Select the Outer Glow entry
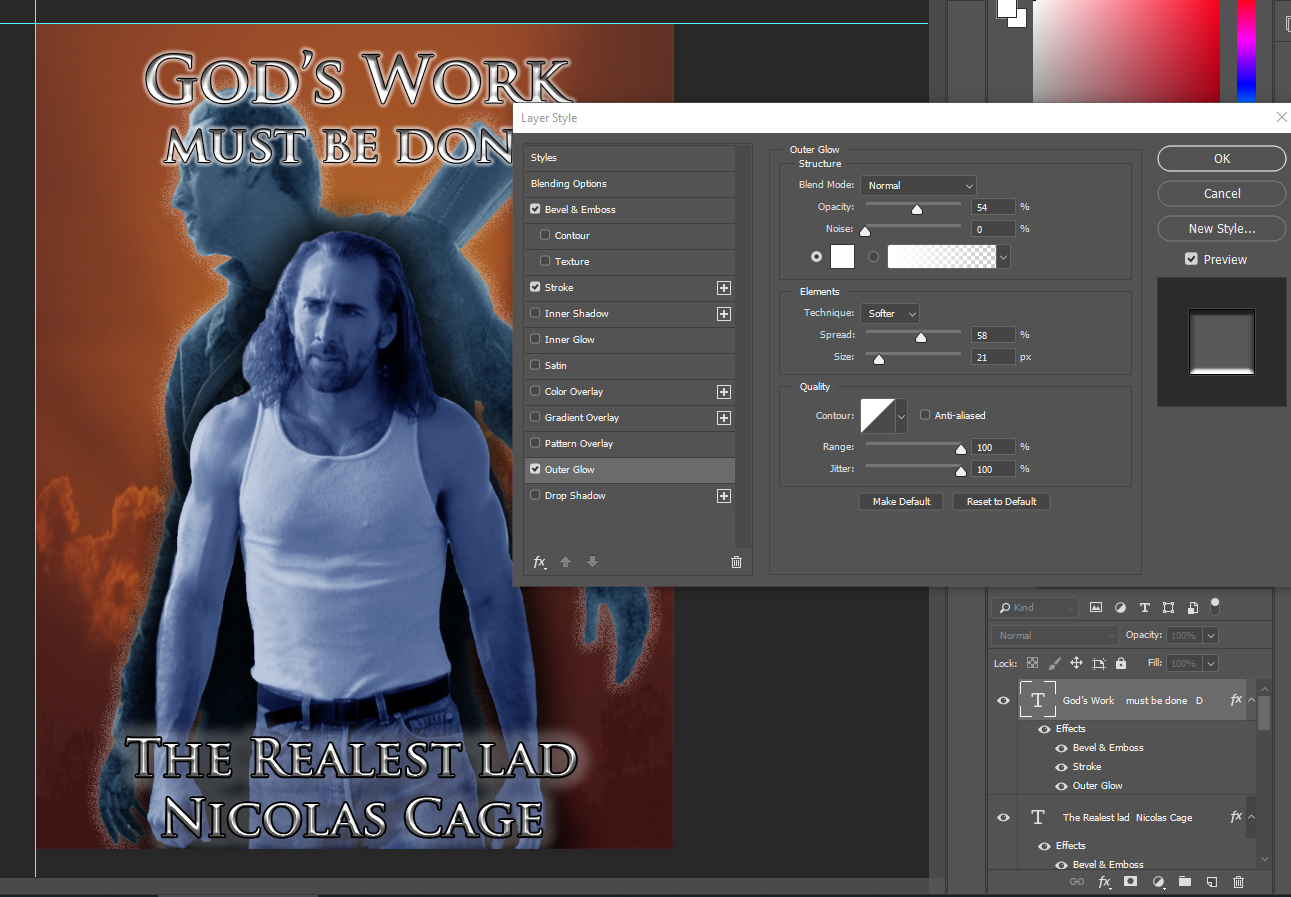 [629, 470]
